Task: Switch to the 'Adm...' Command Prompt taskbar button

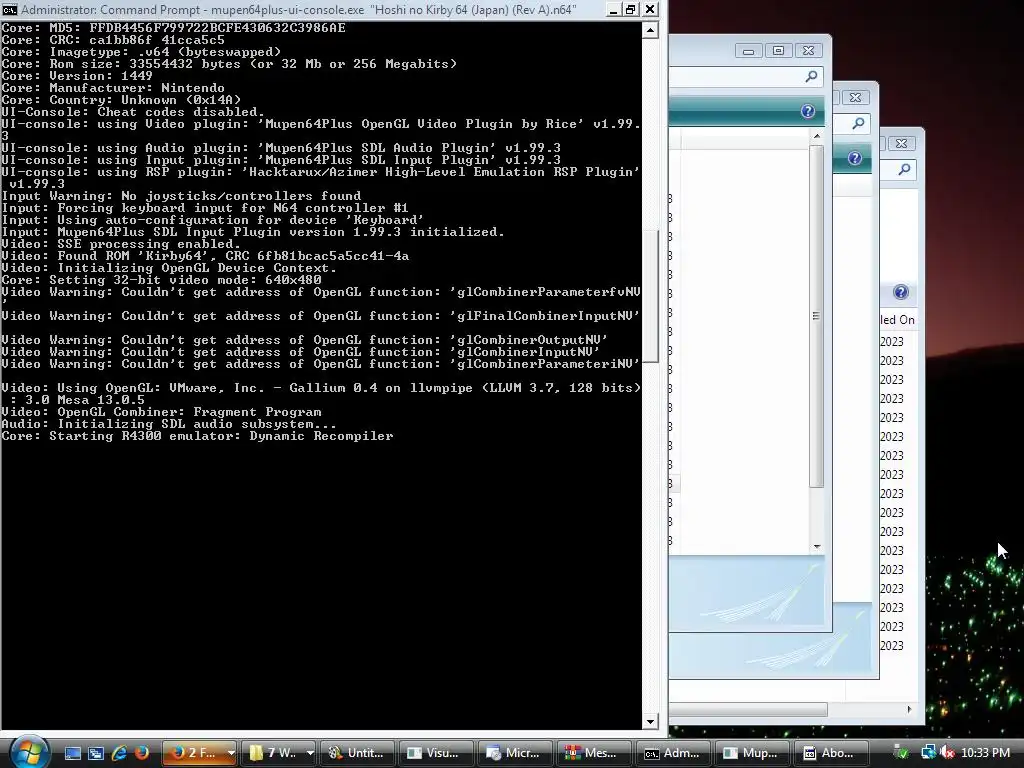Action: coord(674,753)
